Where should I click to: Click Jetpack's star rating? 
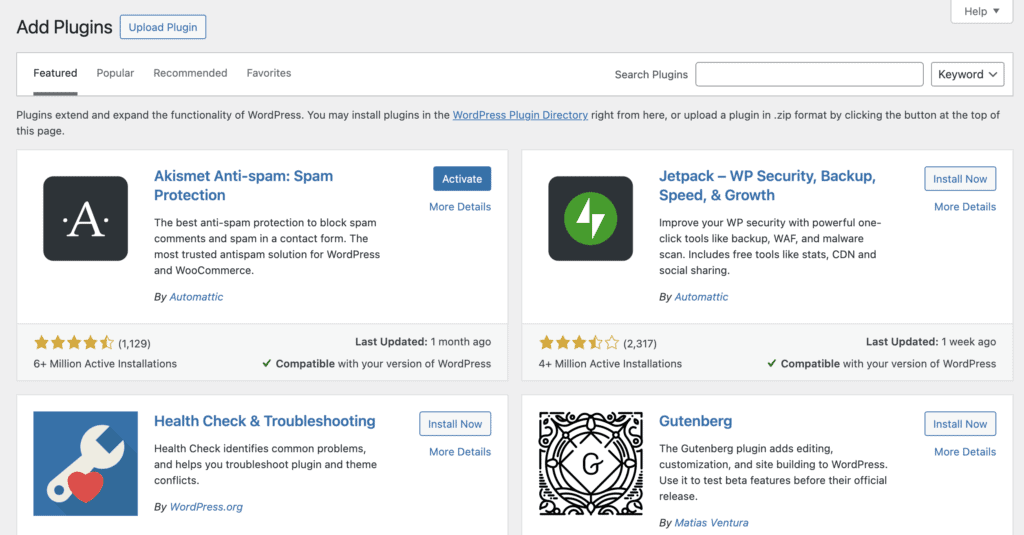[x=579, y=342]
